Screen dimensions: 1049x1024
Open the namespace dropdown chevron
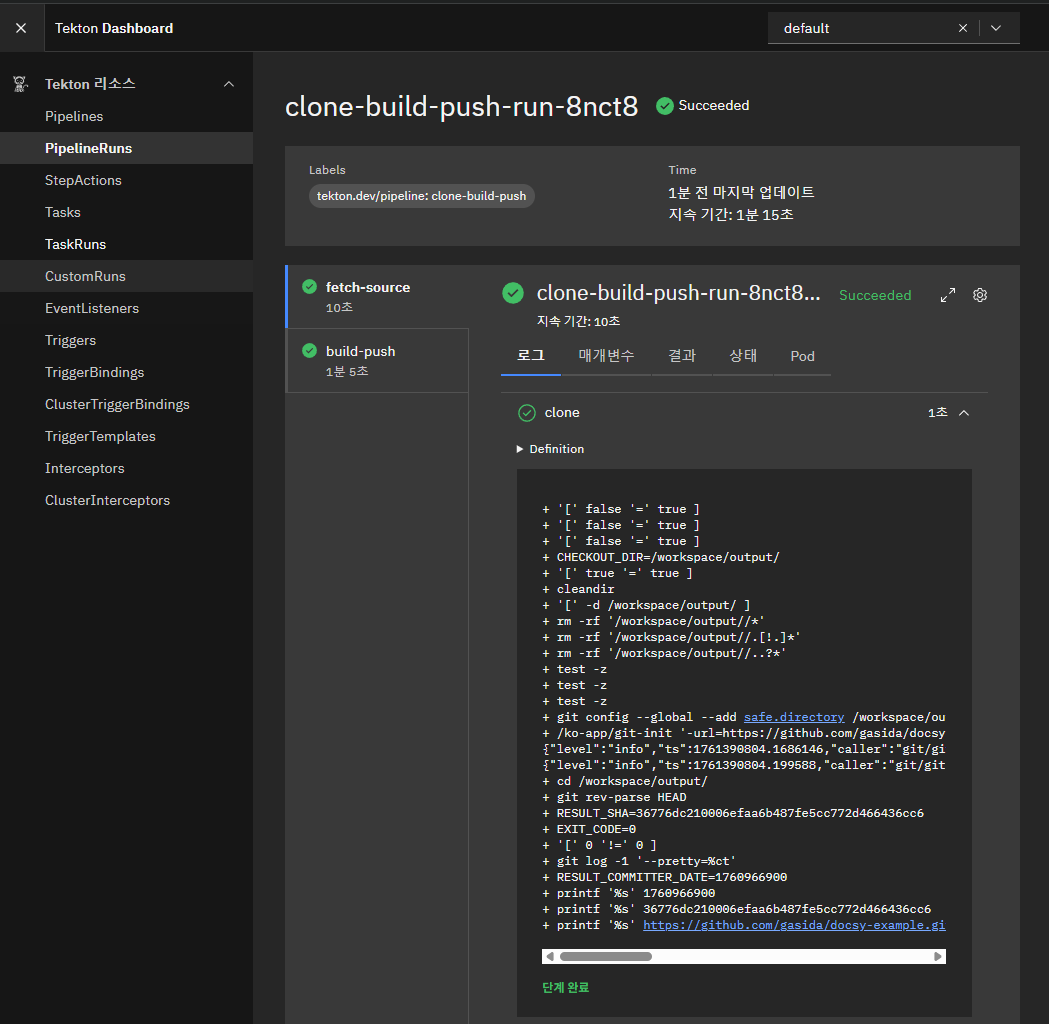point(995,28)
